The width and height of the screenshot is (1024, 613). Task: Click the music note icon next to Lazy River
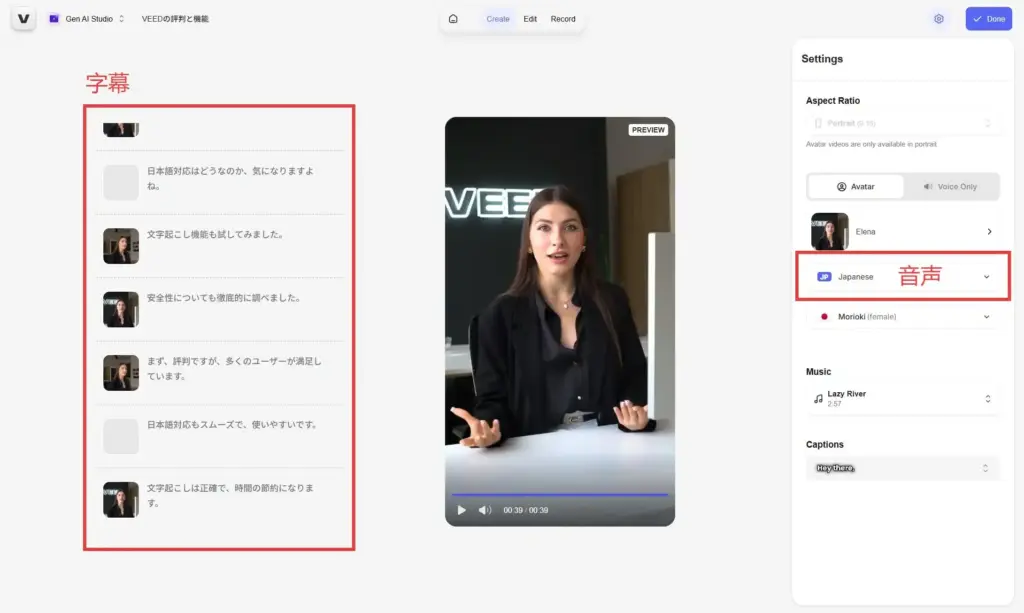pos(818,399)
